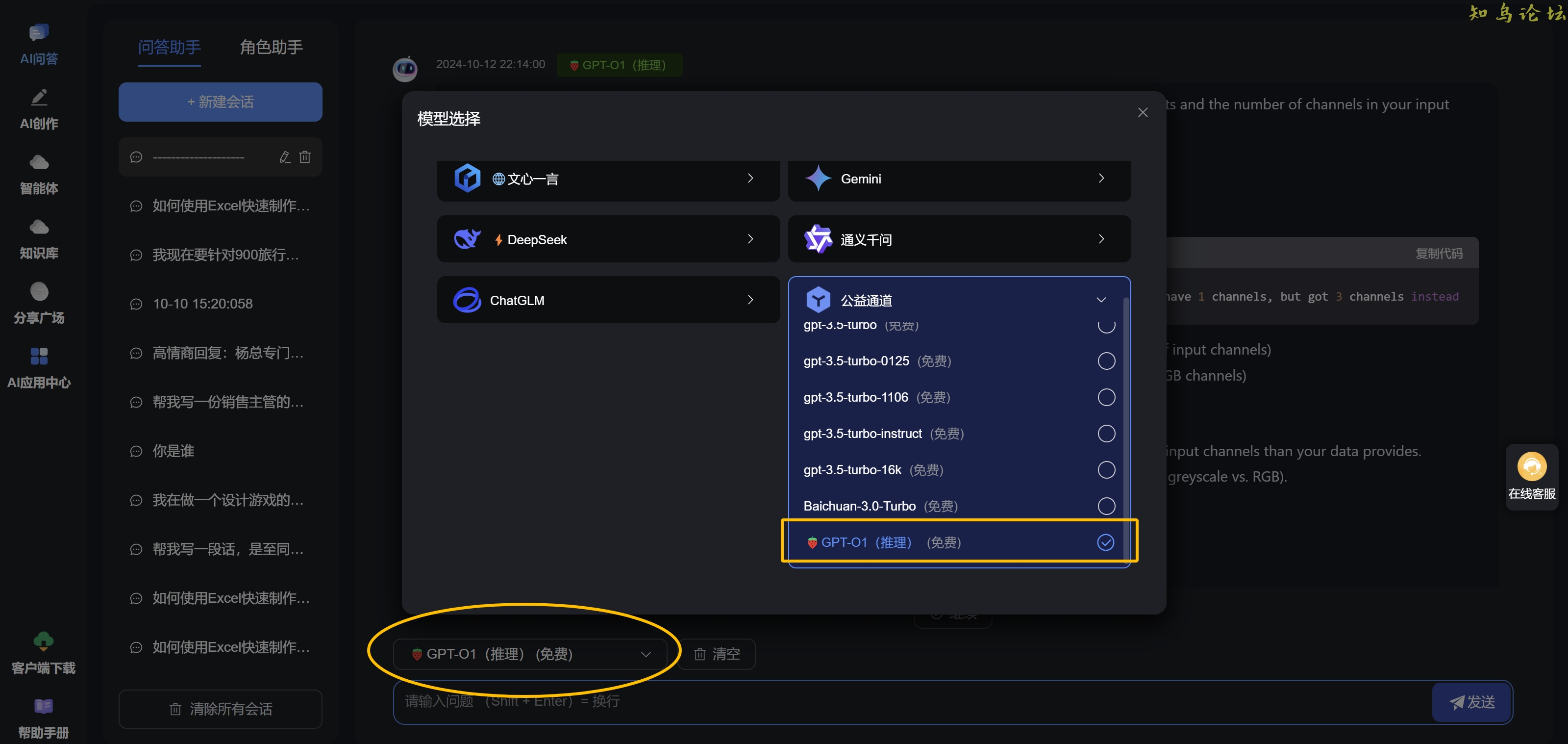This screenshot has height=744, width=1568.
Task: Open the 分享广场 sidebar icon
Action: (x=39, y=292)
